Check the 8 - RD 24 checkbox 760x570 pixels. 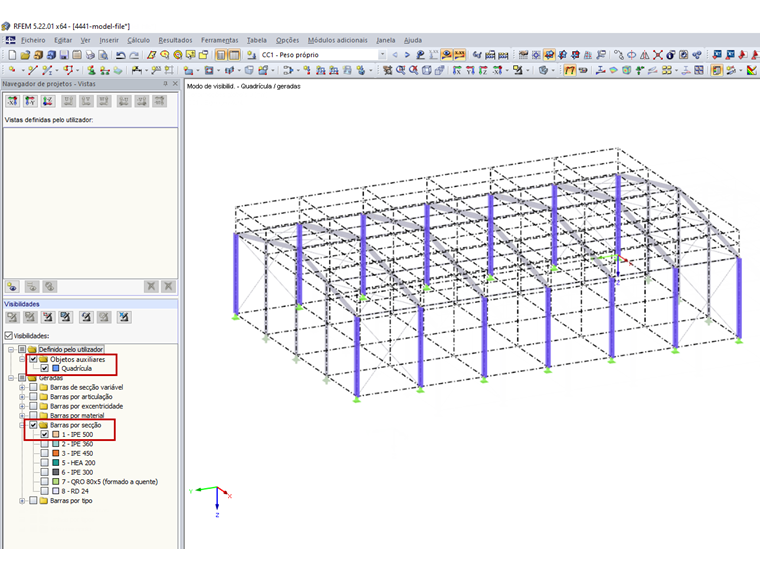45,491
